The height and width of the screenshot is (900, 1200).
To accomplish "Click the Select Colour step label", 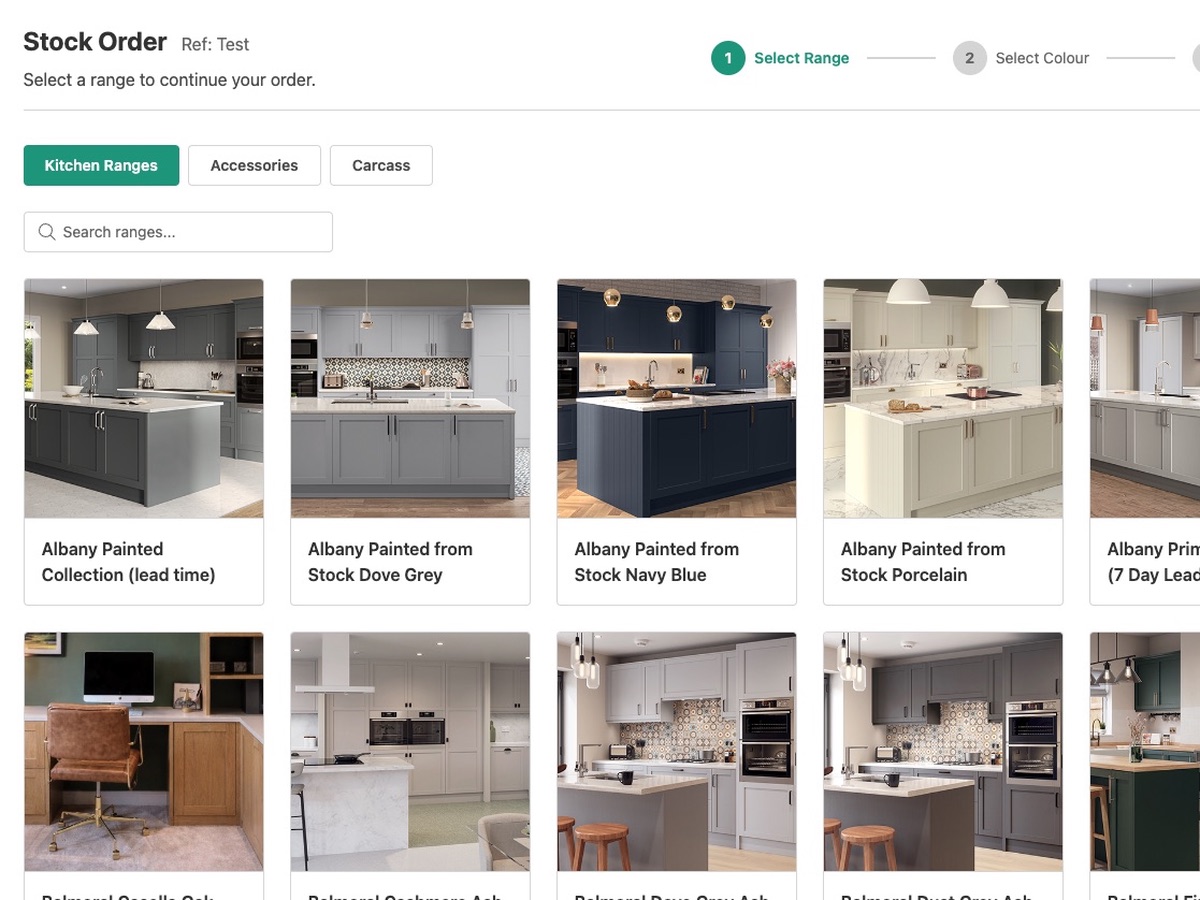I will pos(1042,58).
